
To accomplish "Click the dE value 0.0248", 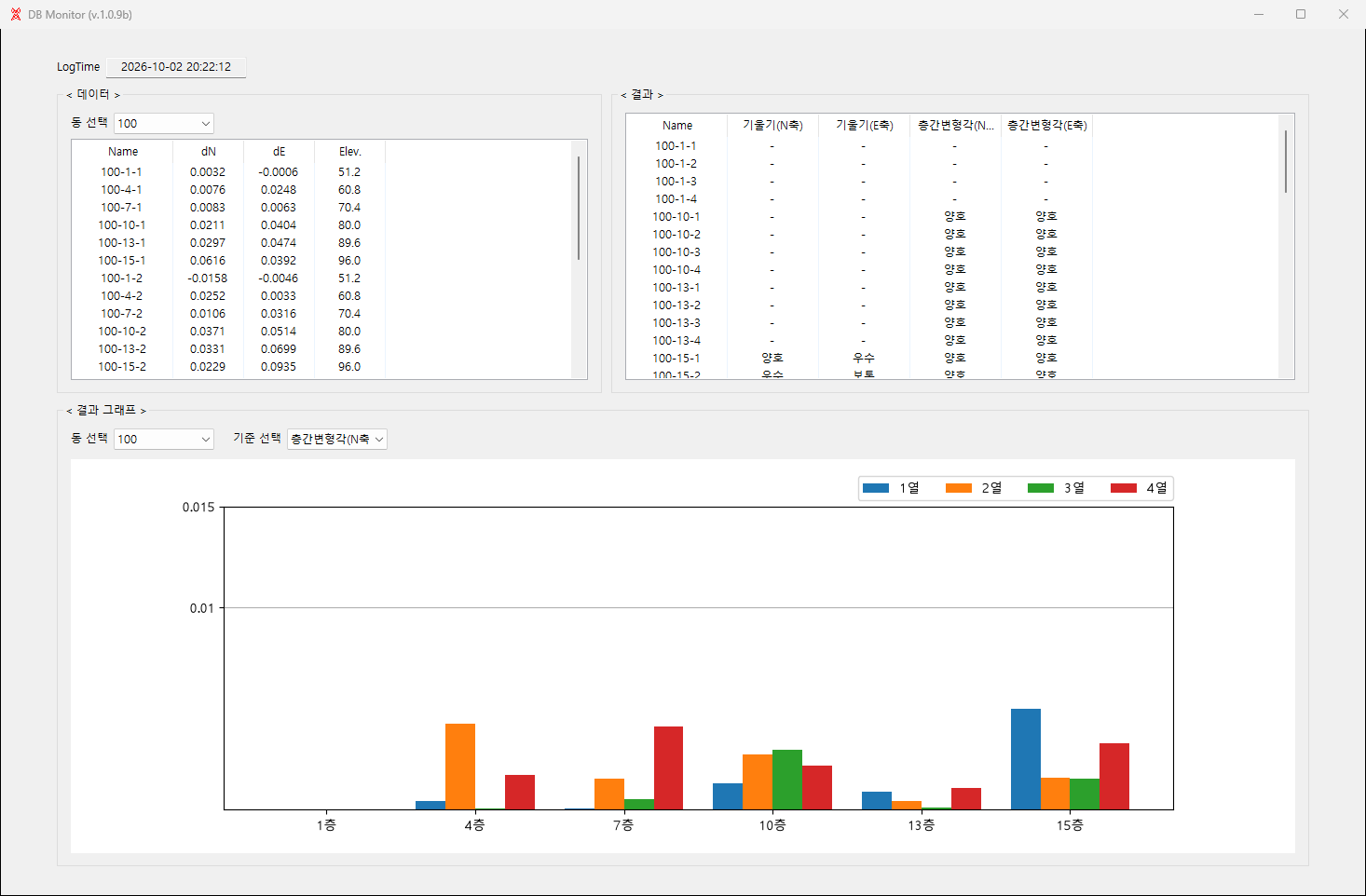I will click(x=279, y=190).
